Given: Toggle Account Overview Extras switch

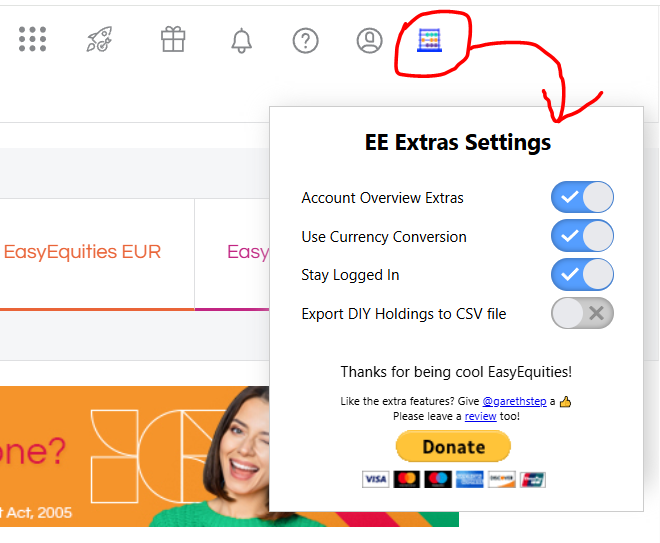Looking at the screenshot, I should tap(582, 197).
